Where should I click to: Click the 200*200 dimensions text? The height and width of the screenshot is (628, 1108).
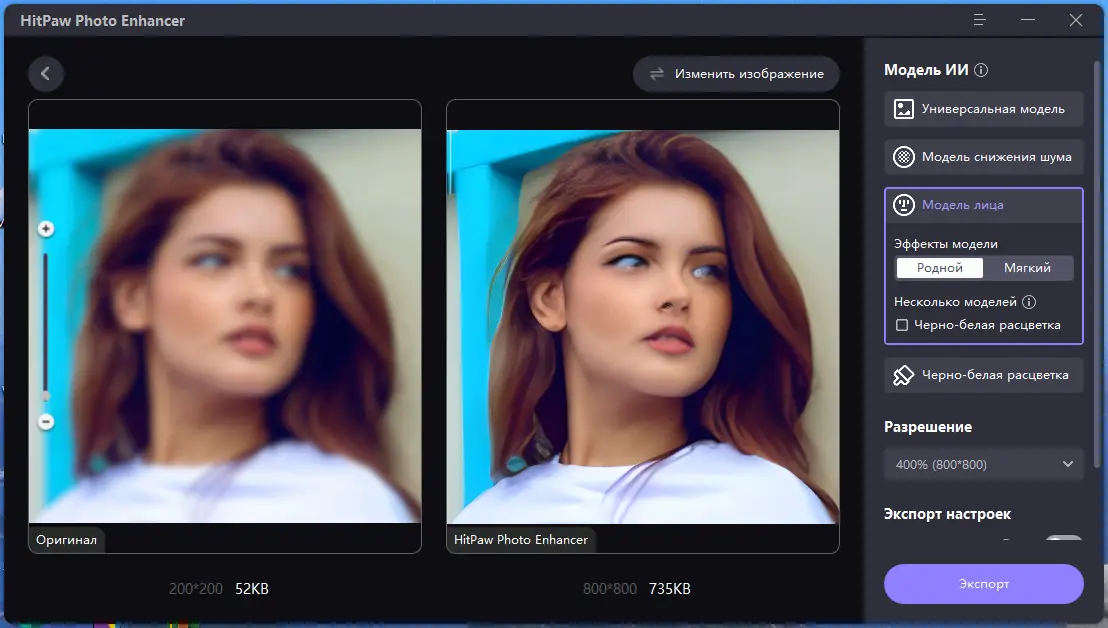(196, 588)
